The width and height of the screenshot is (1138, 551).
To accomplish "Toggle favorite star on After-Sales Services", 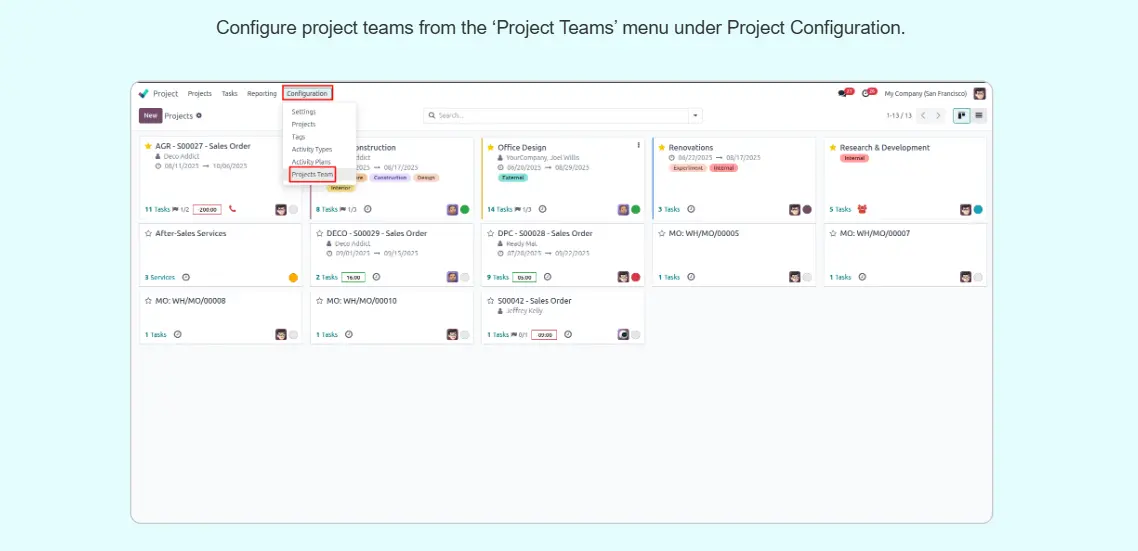I will pyautogui.click(x=148, y=234).
